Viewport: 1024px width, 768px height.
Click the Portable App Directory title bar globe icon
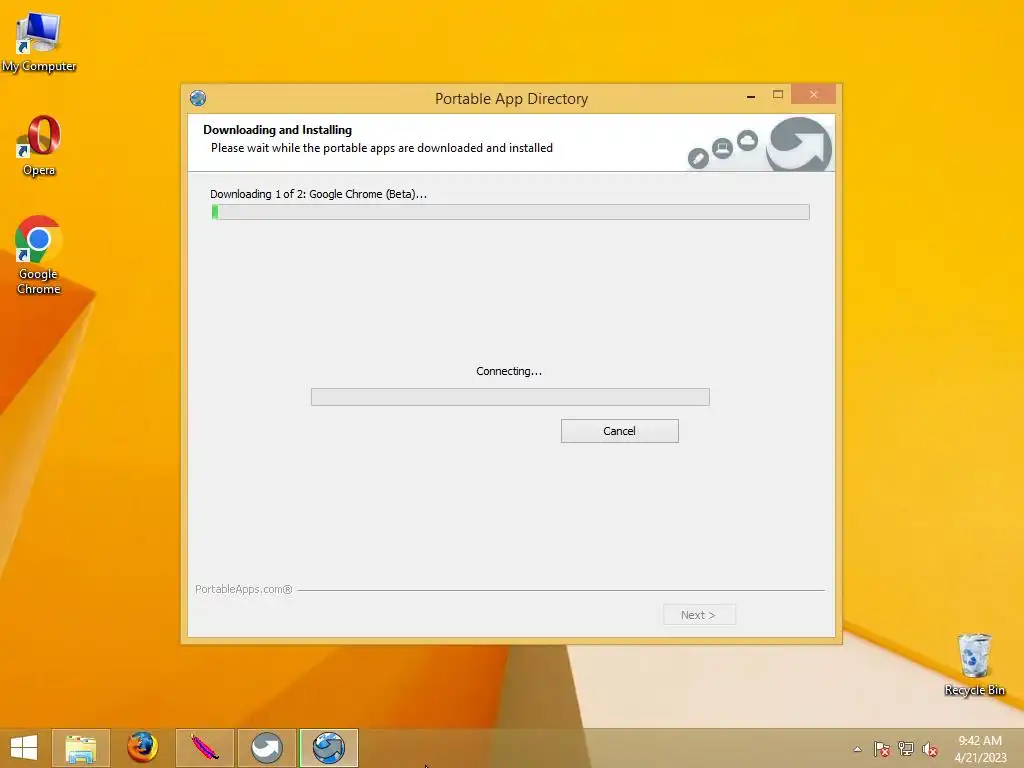tap(198, 98)
